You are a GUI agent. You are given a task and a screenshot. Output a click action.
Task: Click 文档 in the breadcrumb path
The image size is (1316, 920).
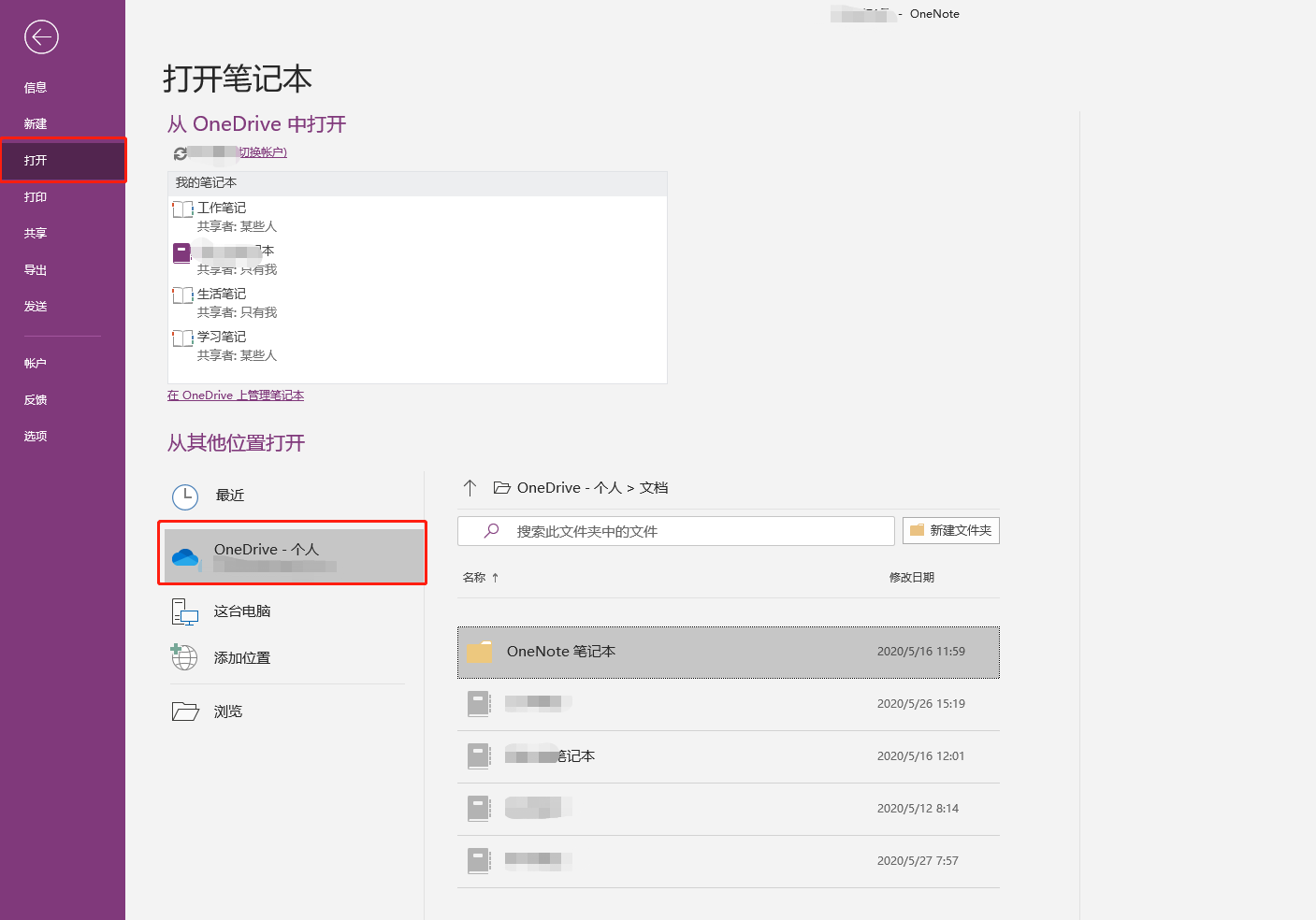pos(654,488)
